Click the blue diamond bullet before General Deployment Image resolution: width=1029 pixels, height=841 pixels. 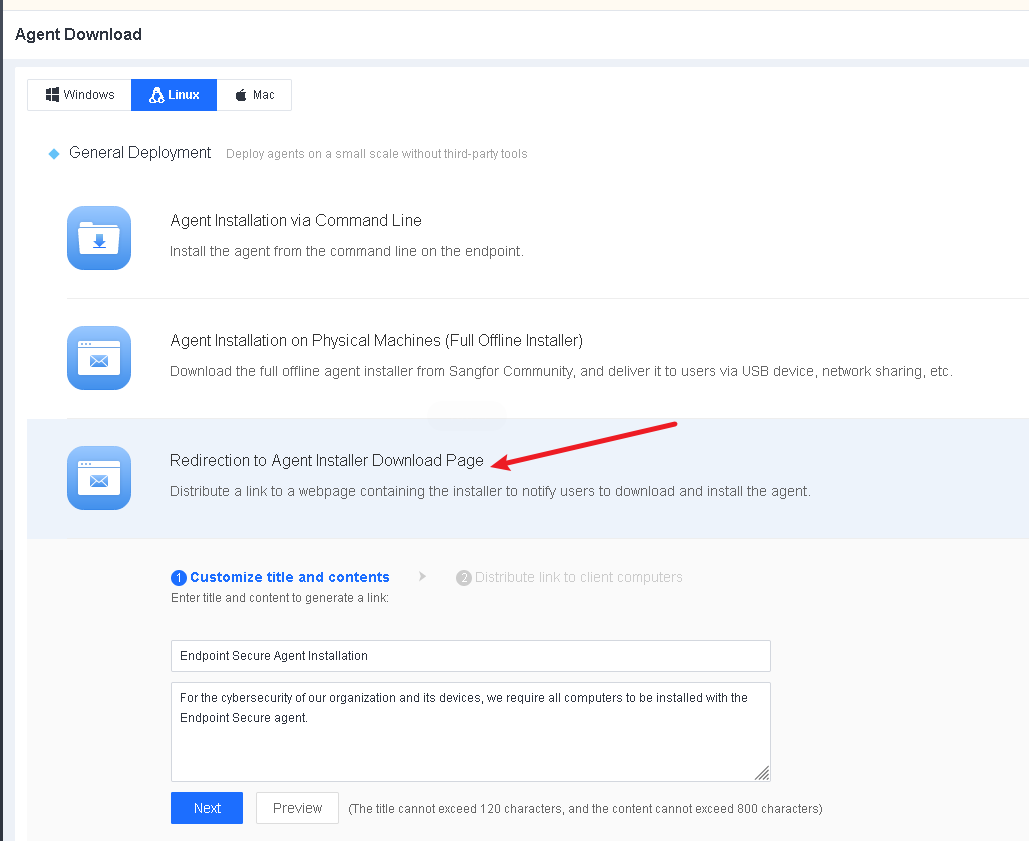pyautogui.click(x=54, y=154)
